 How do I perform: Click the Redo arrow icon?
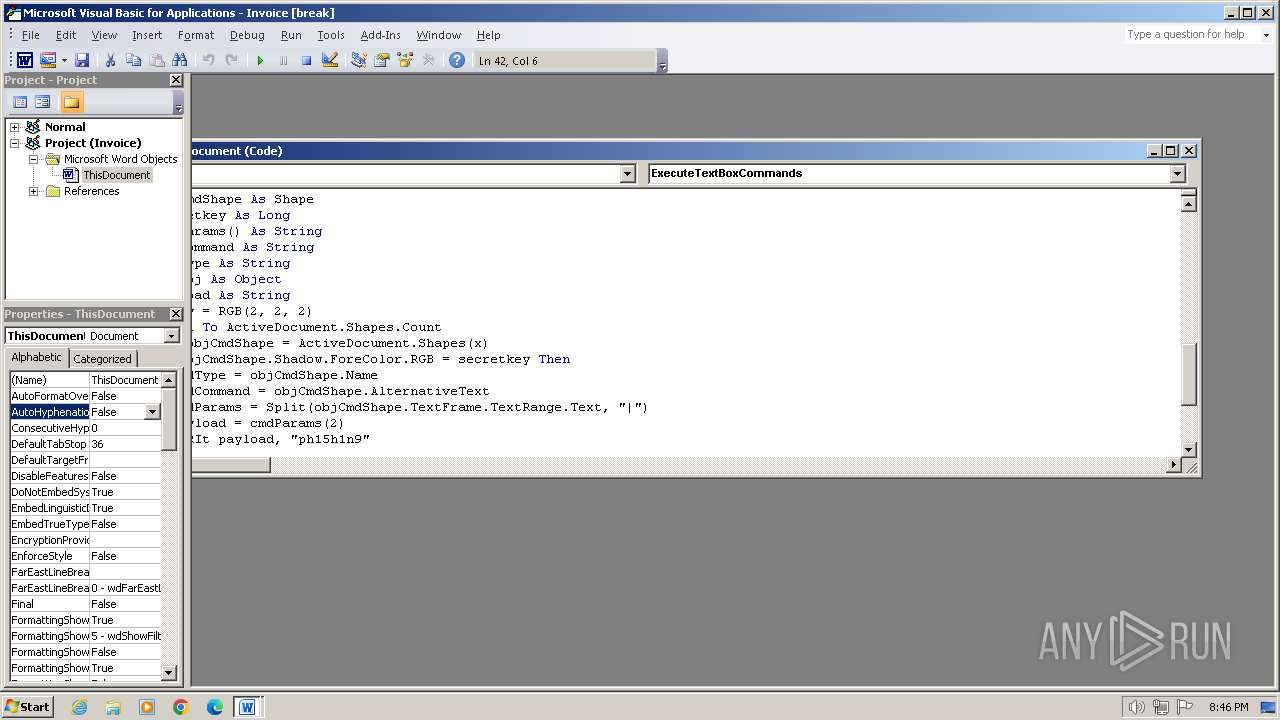point(231,60)
